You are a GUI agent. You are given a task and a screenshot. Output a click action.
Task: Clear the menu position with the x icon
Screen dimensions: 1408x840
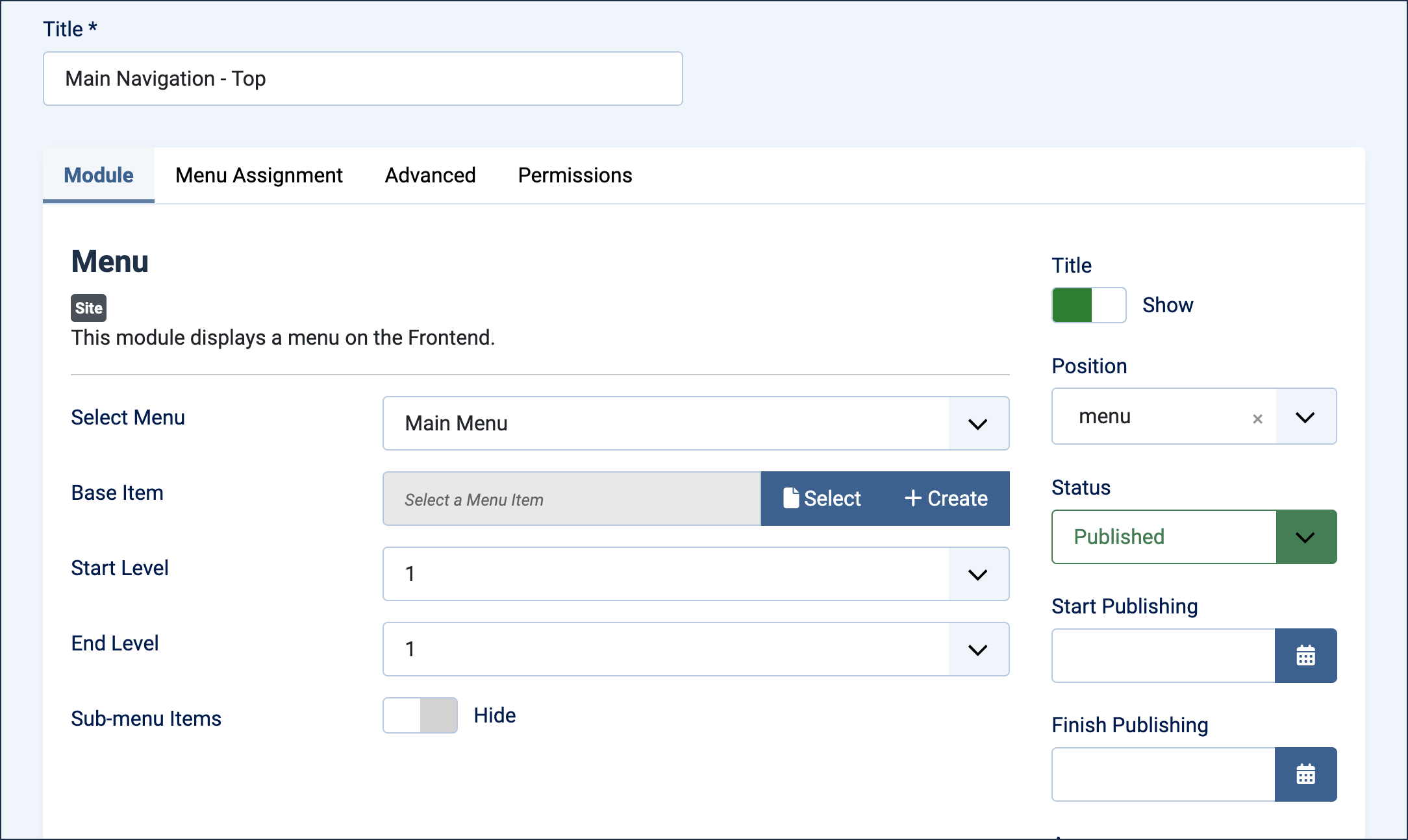tap(1257, 419)
